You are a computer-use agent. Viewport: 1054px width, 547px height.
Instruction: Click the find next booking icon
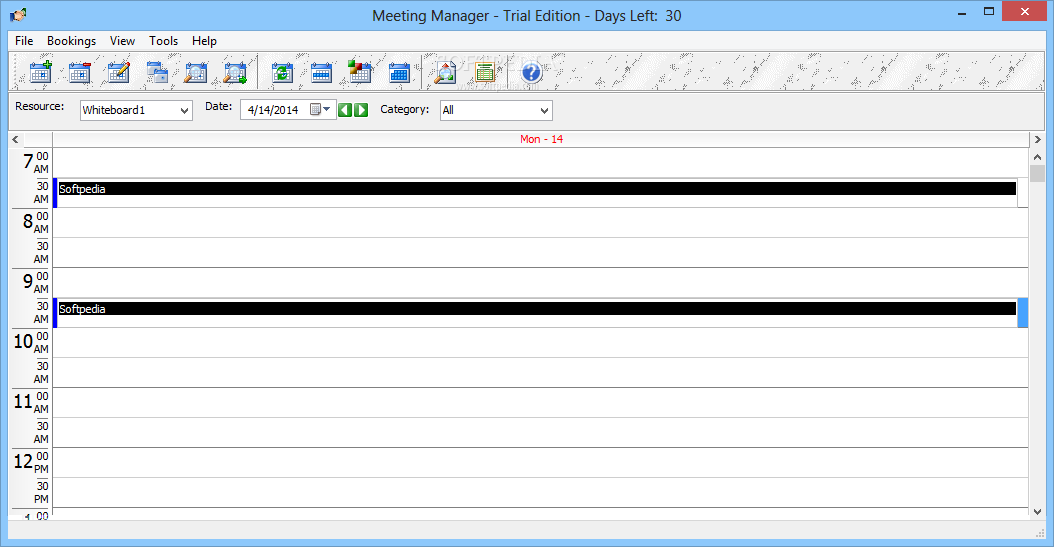235,71
